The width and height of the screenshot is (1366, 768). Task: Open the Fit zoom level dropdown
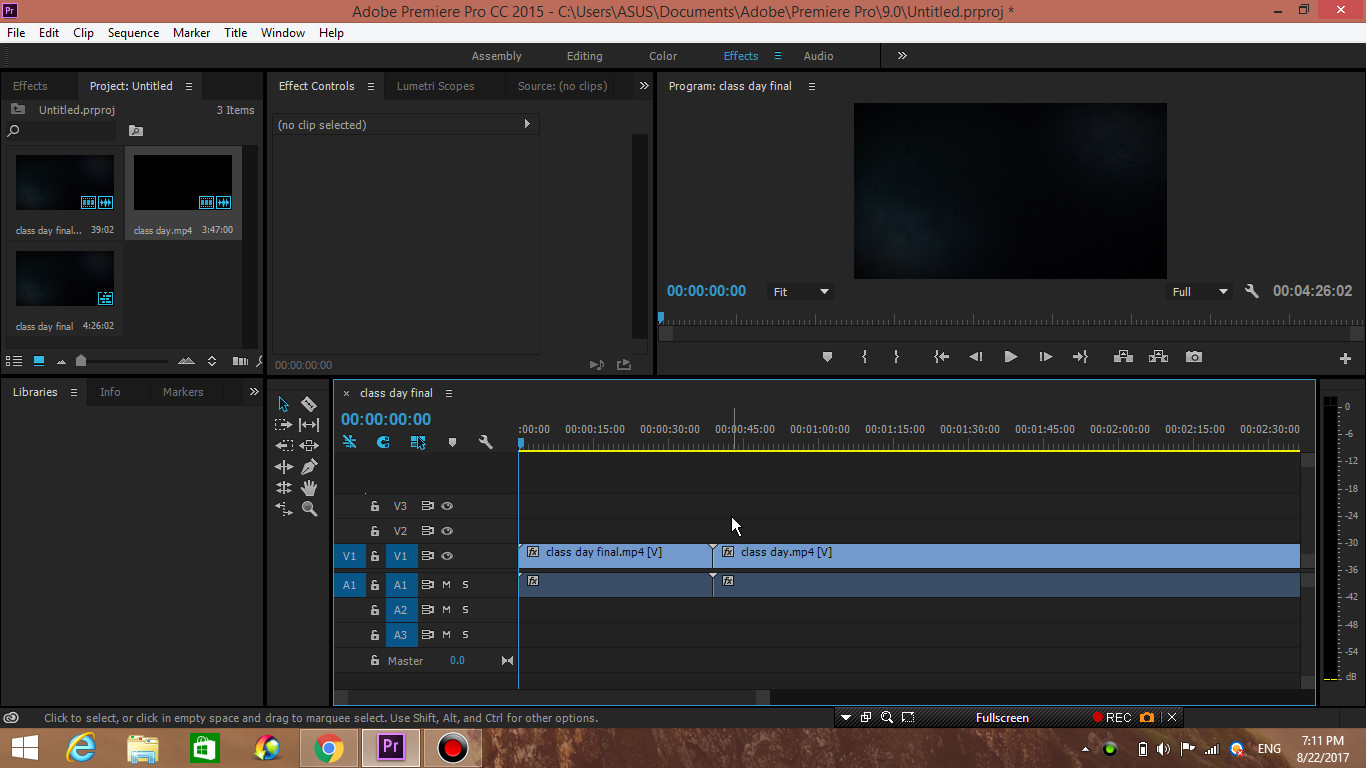[x=801, y=292]
